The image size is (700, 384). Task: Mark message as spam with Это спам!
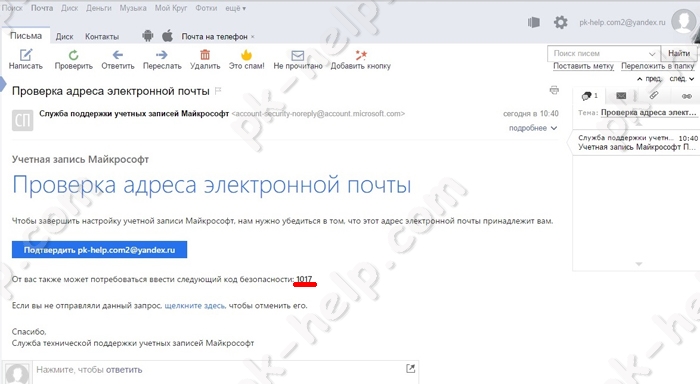[x=246, y=59]
